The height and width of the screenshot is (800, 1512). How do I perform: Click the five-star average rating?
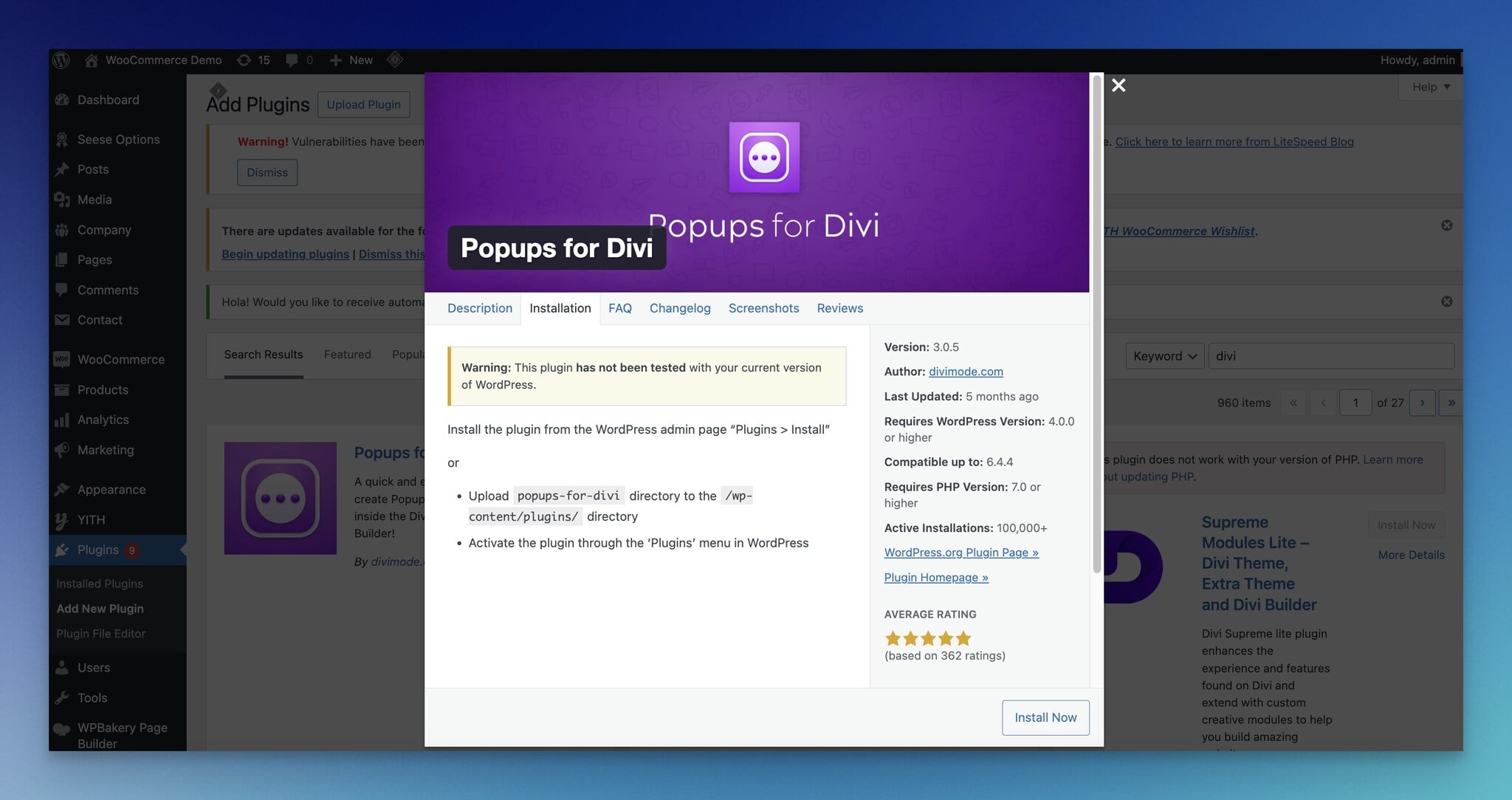pyautogui.click(x=927, y=638)
